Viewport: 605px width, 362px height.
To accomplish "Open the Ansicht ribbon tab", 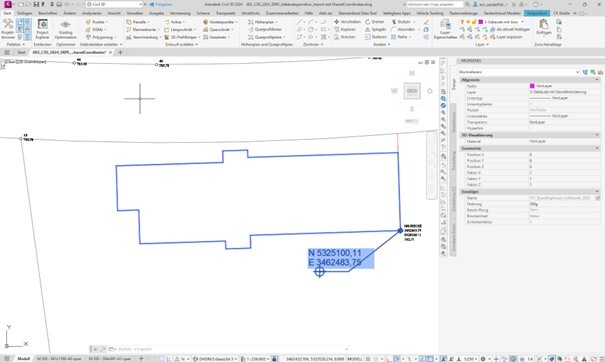I will (x=114, y=13).
